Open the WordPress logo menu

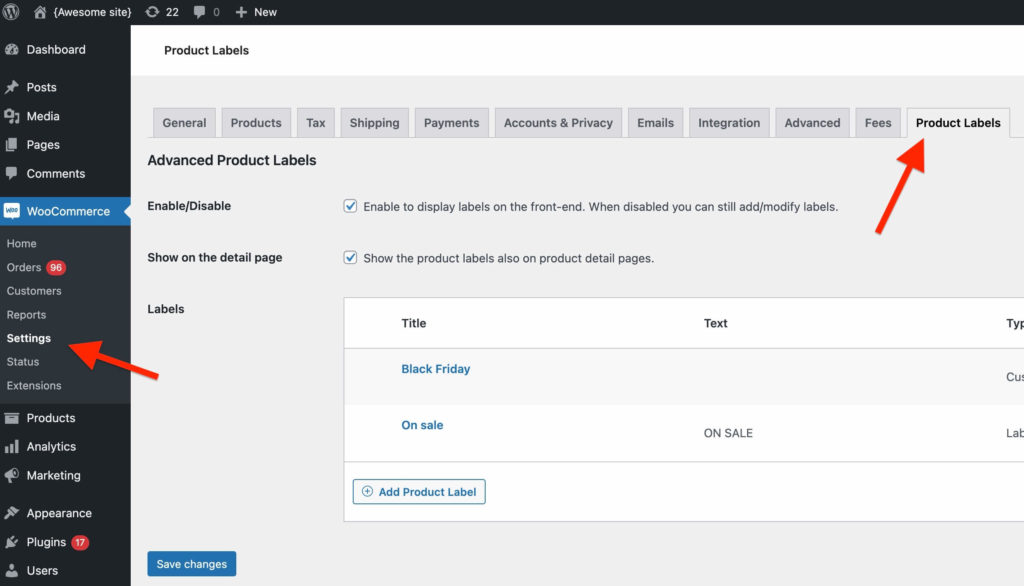coord(11,12)
